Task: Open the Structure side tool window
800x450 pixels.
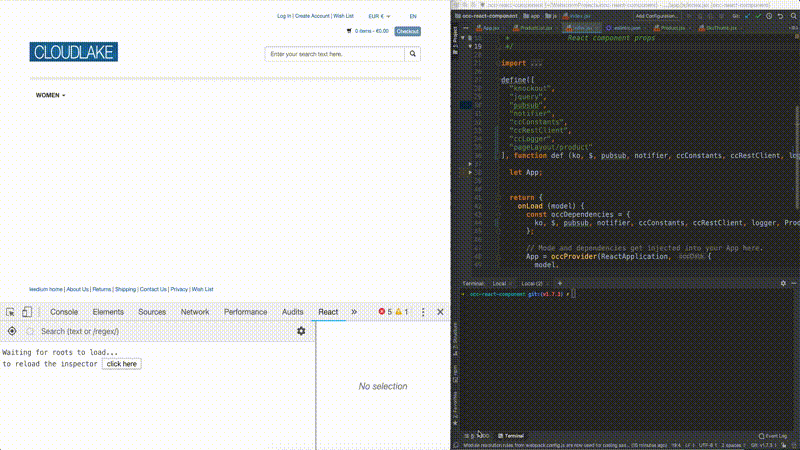Action: (455, 339)
